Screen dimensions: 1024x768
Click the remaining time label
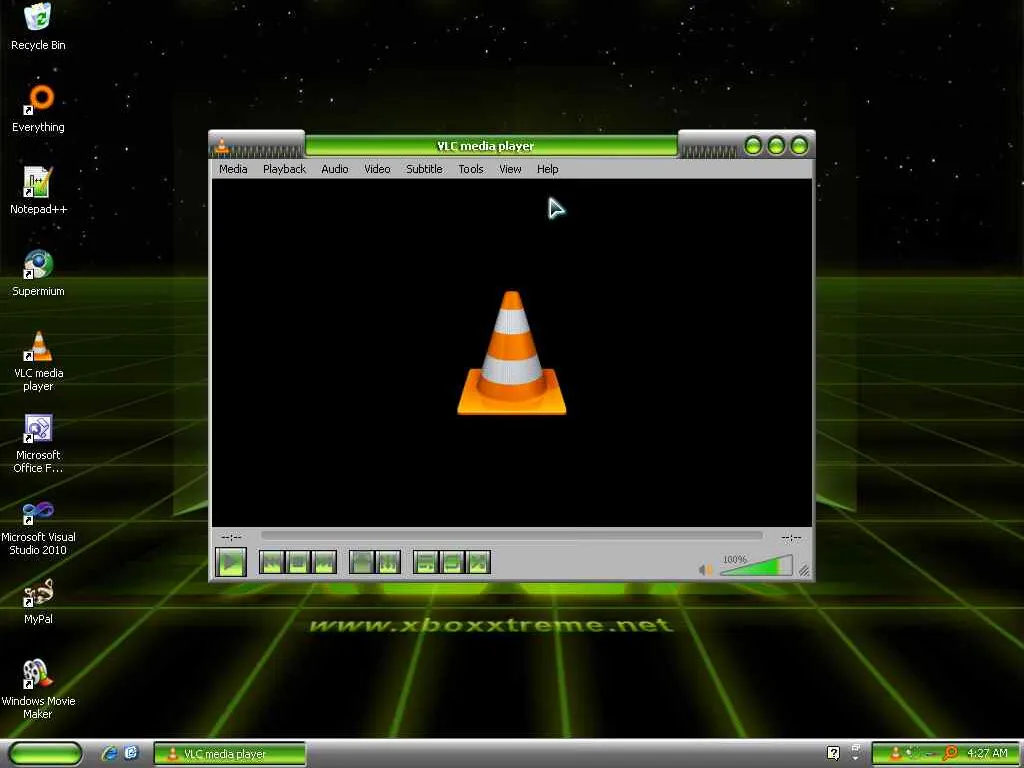pos(791,537)
